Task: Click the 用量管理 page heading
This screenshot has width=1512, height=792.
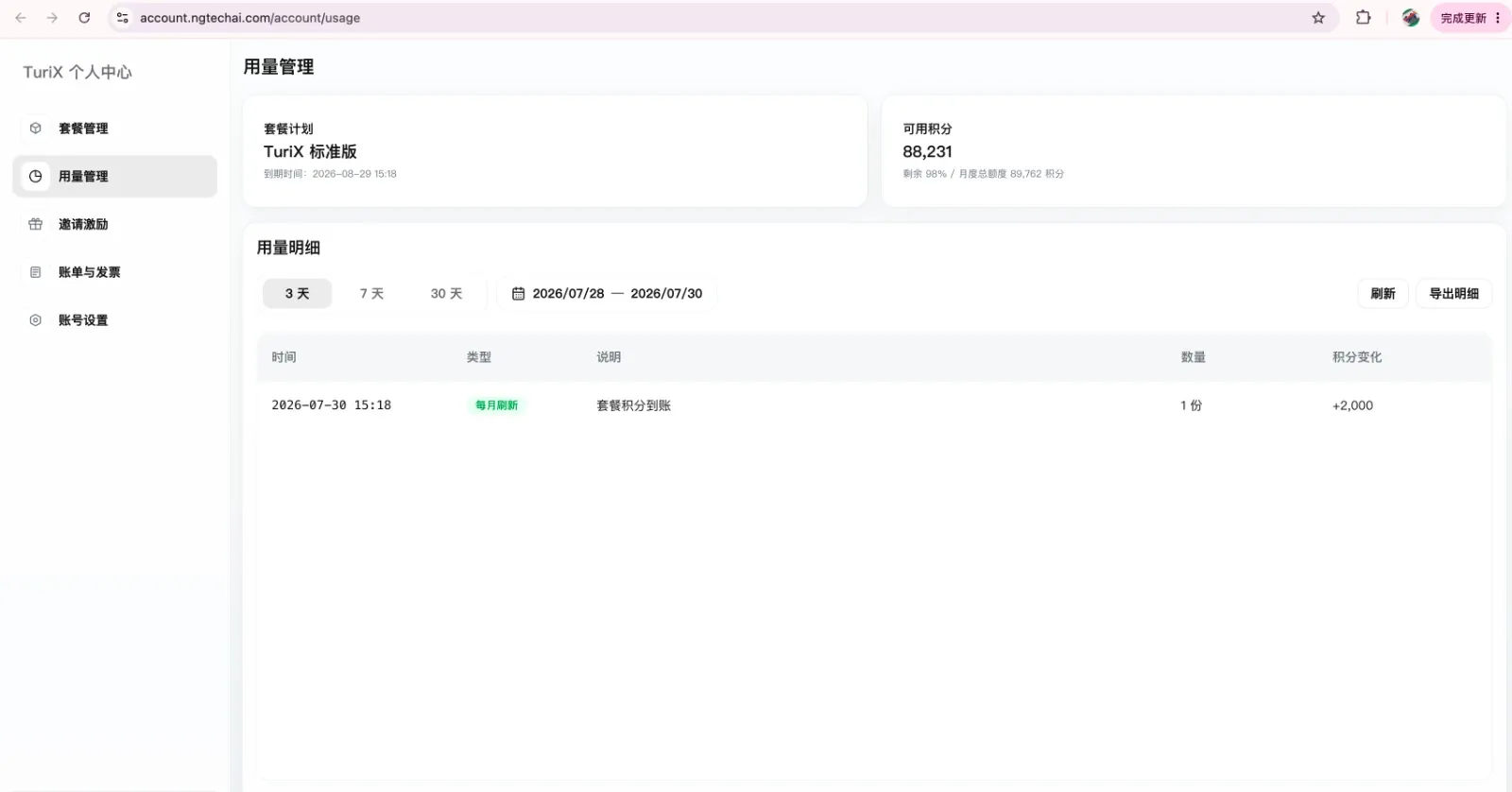Action: click(279, 67)
